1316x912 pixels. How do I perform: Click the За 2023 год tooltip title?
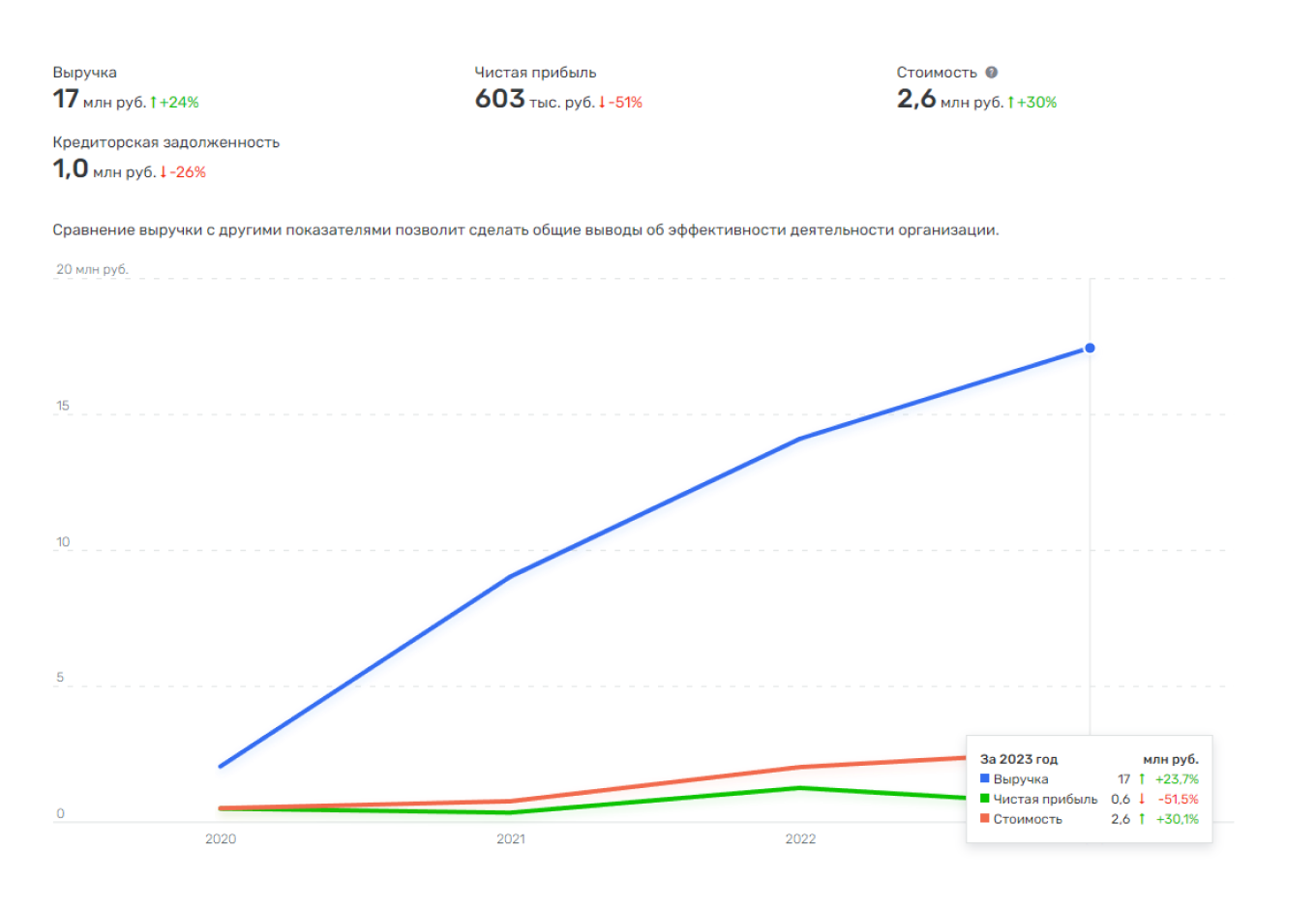1019,759
